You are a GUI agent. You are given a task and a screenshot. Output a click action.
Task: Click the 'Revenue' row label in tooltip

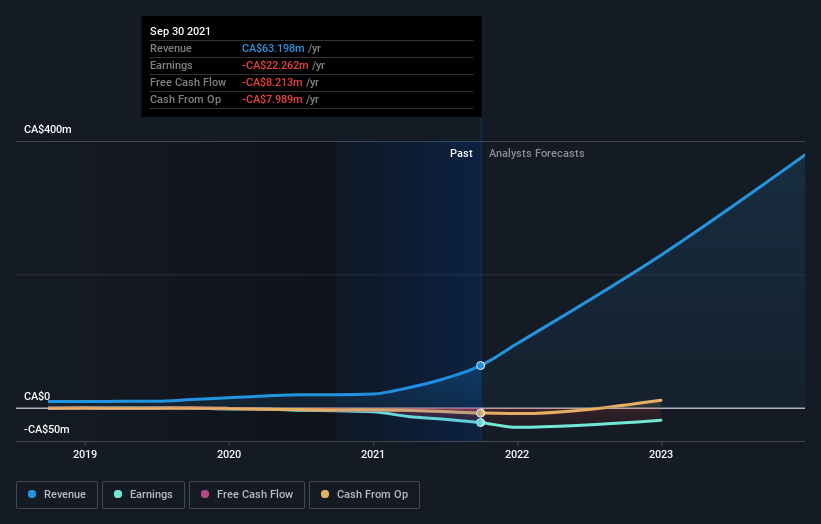[x=171, y=48]
